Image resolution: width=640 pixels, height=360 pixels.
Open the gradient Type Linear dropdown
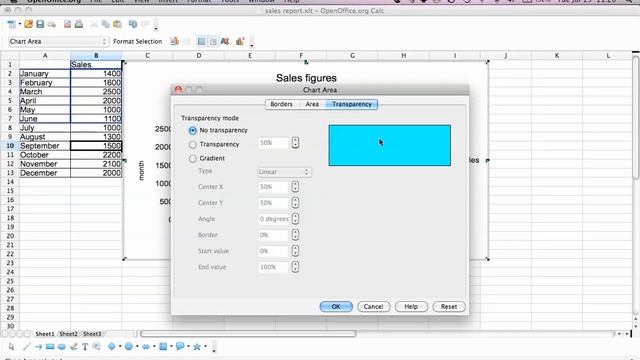pos(284,172)
